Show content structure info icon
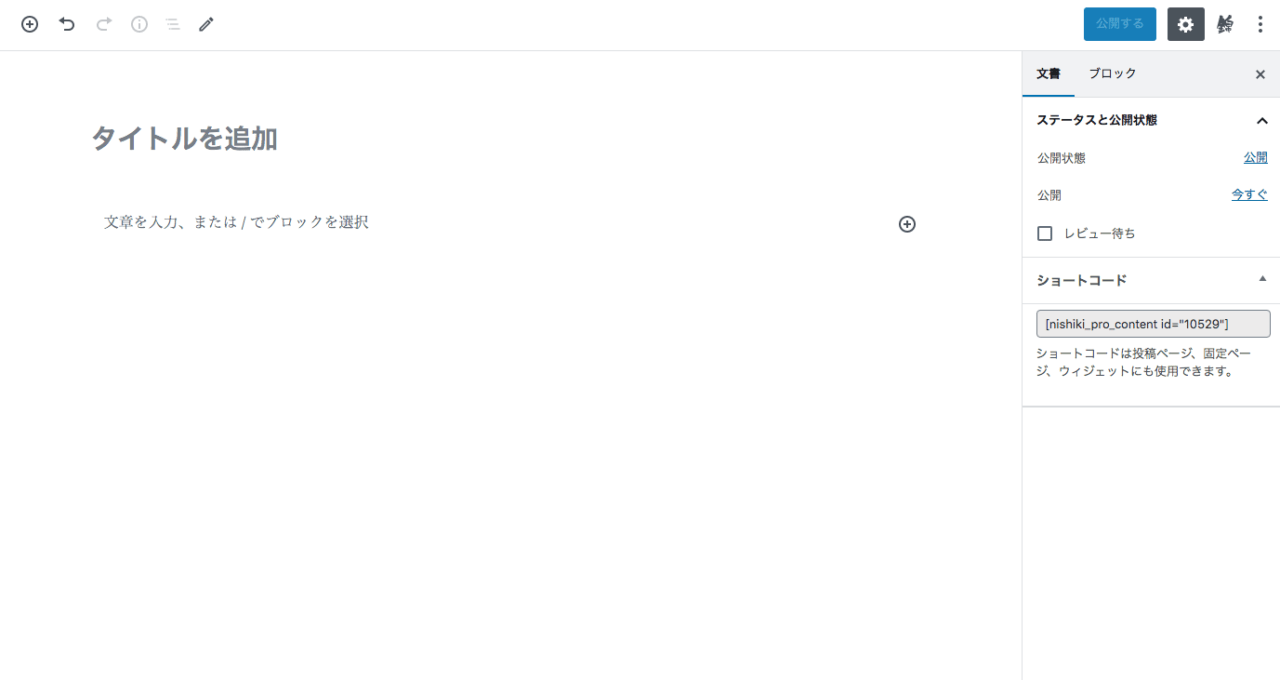The image size is (1280, 680). pyautogui.click(x=139, y=24)
